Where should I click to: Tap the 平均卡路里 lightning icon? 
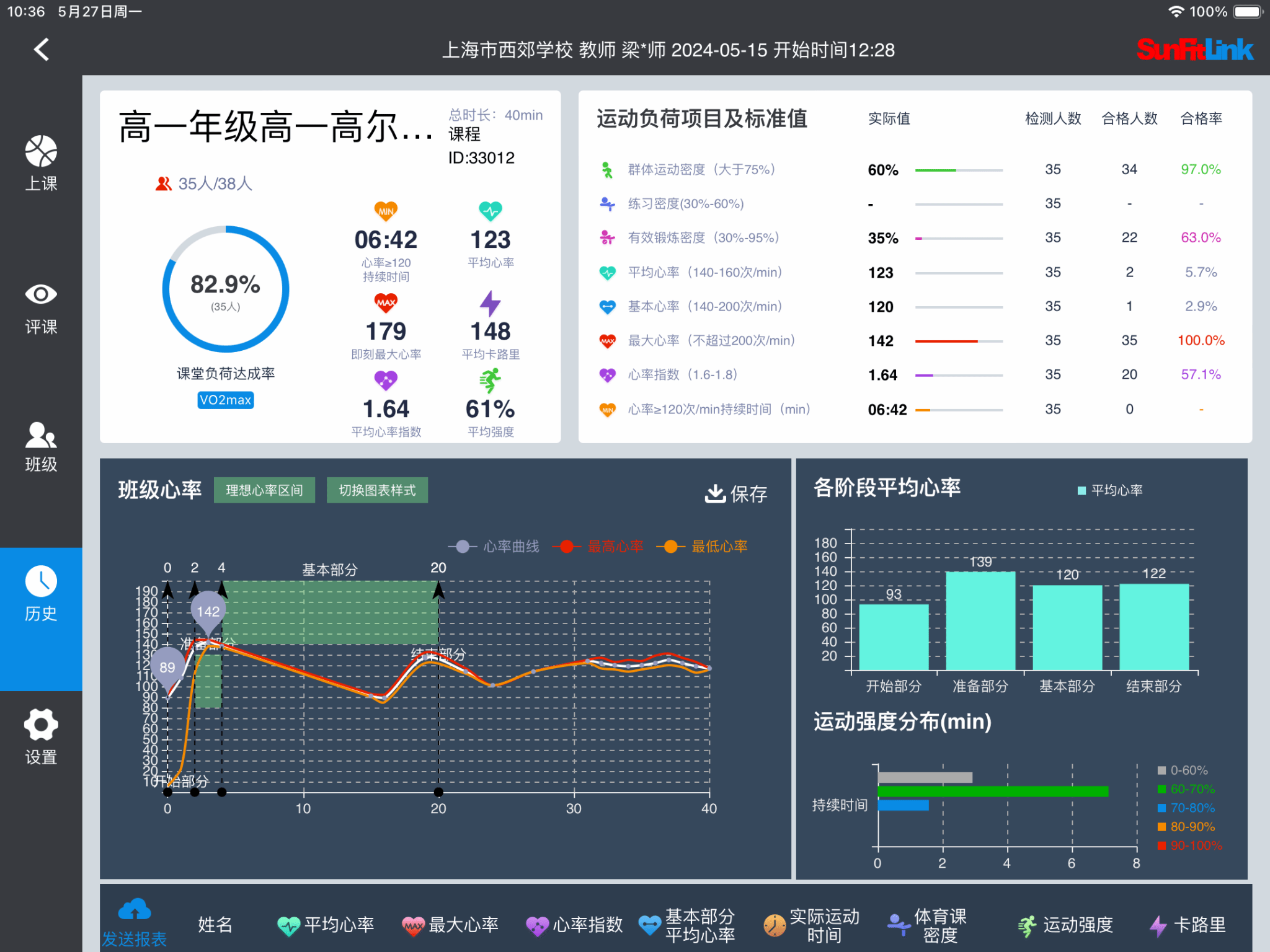pyautogui.click(x=490, y=303)
